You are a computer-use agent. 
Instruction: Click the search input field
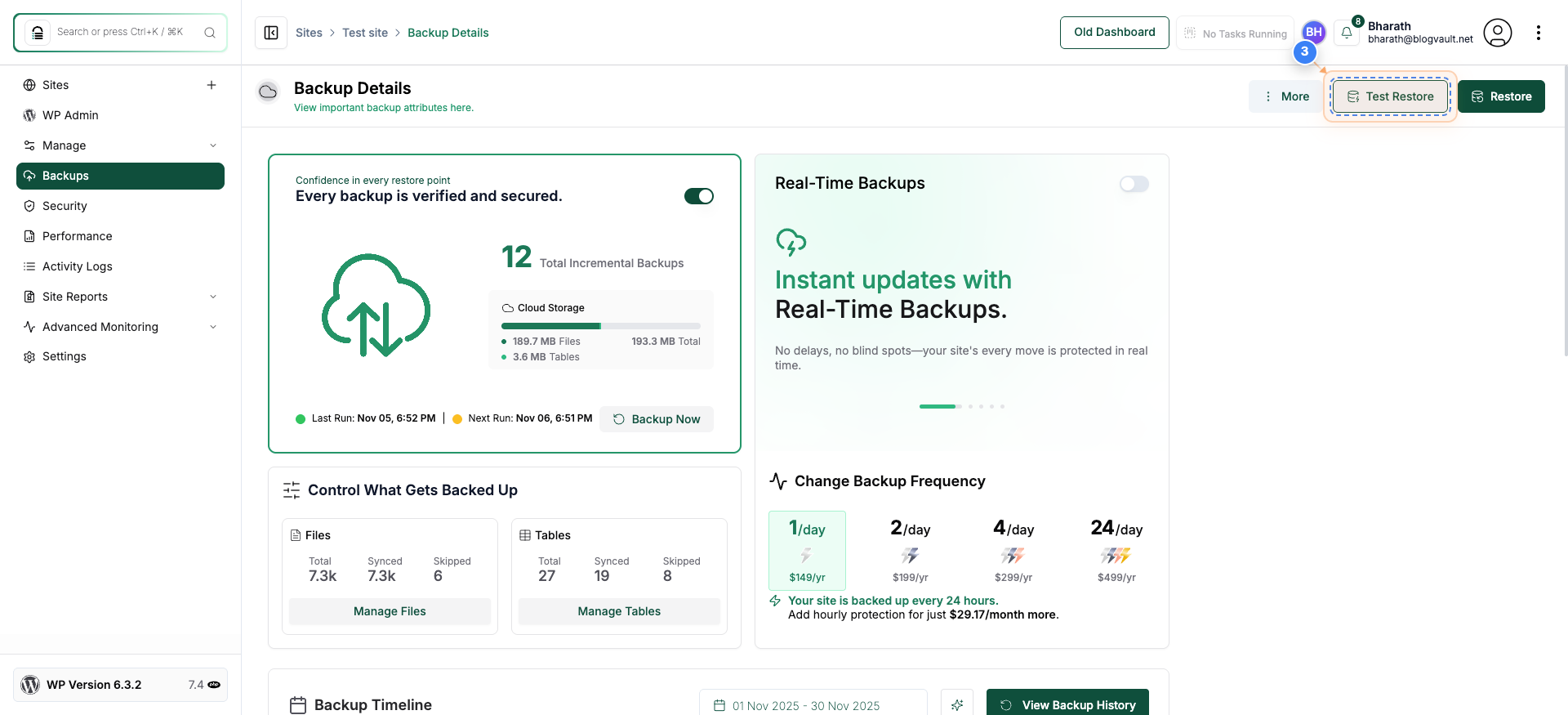(120, 33)
